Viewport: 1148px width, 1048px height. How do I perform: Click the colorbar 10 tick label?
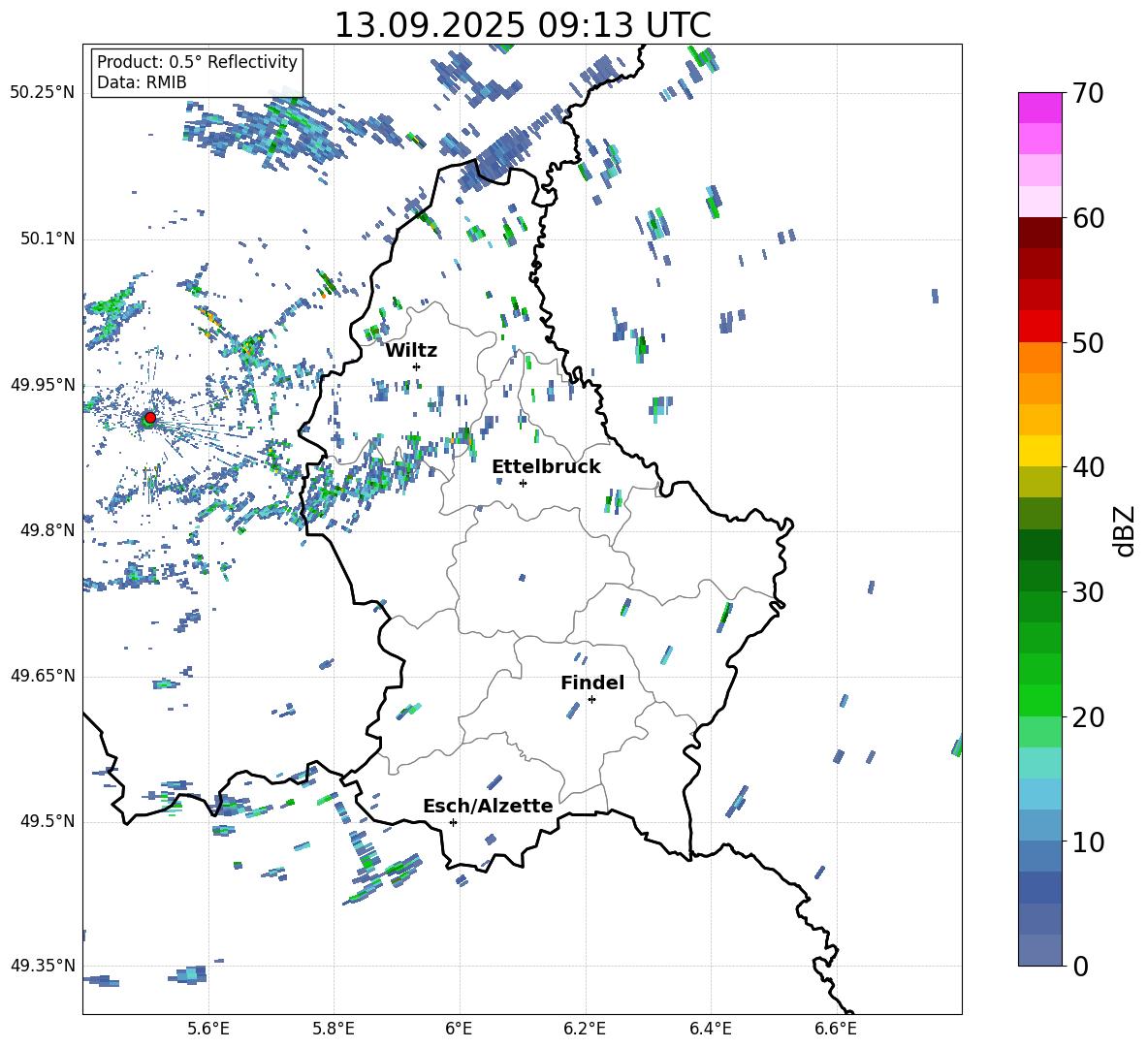point(1088,842)
